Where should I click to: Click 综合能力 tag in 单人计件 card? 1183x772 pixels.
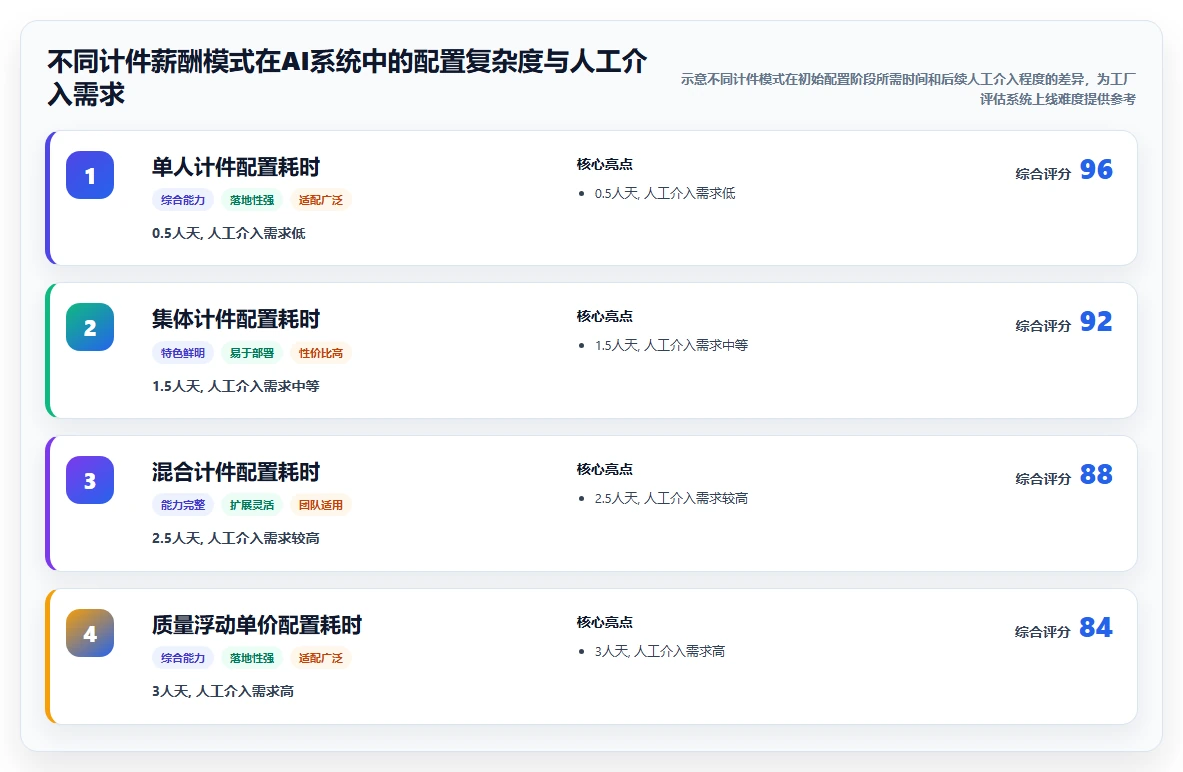coord(183,200)
